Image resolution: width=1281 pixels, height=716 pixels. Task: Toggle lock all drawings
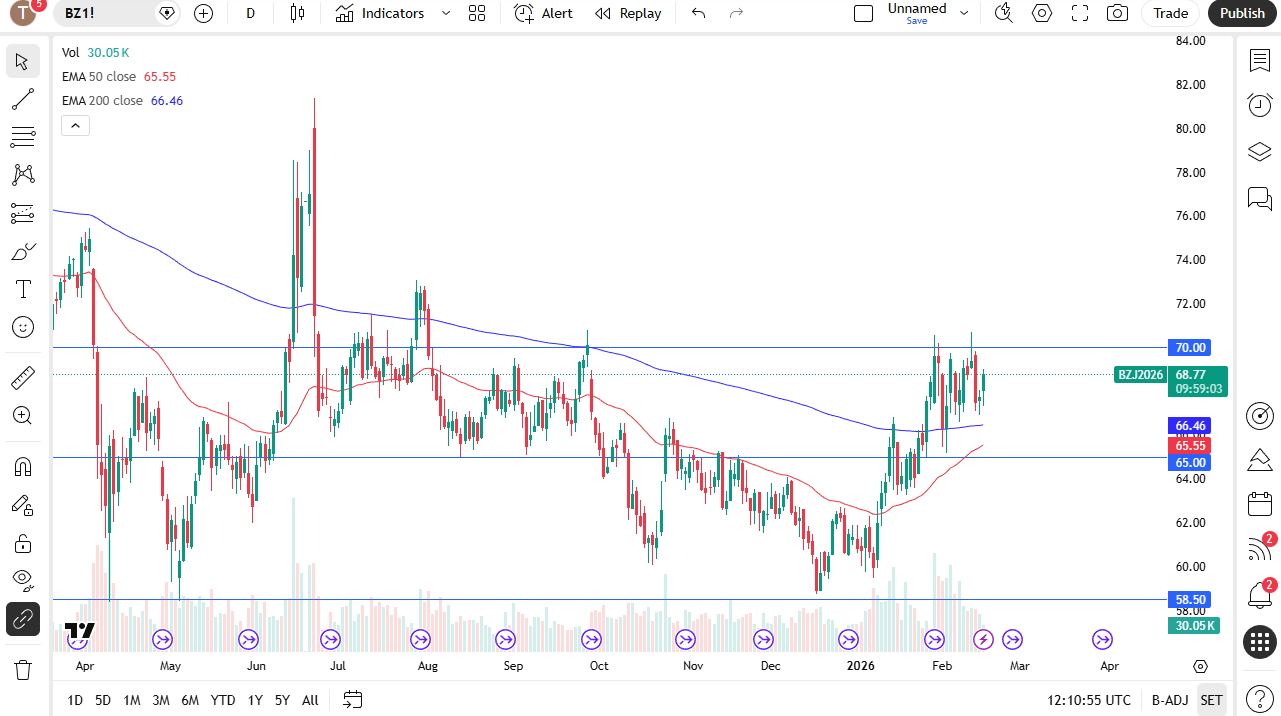[x=23, y=543]
